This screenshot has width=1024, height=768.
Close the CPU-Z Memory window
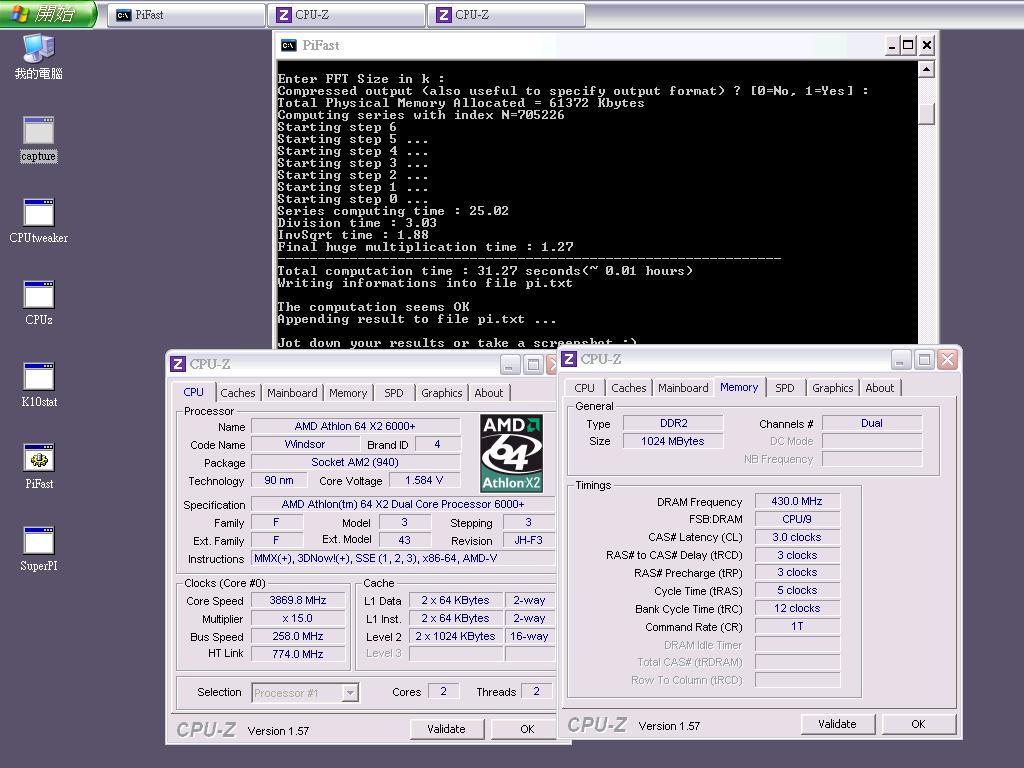(x=948, y=359)
